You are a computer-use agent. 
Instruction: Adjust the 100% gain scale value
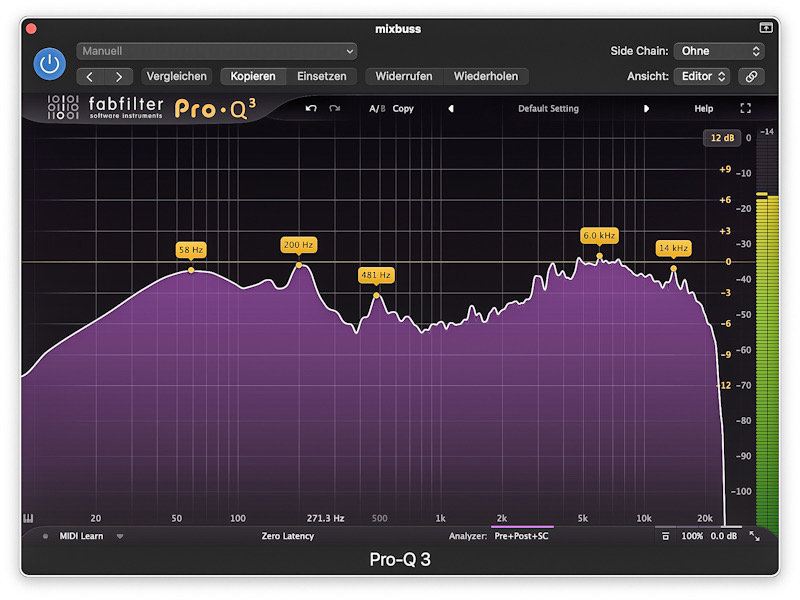pyautogui.click(x=692, y=536)
